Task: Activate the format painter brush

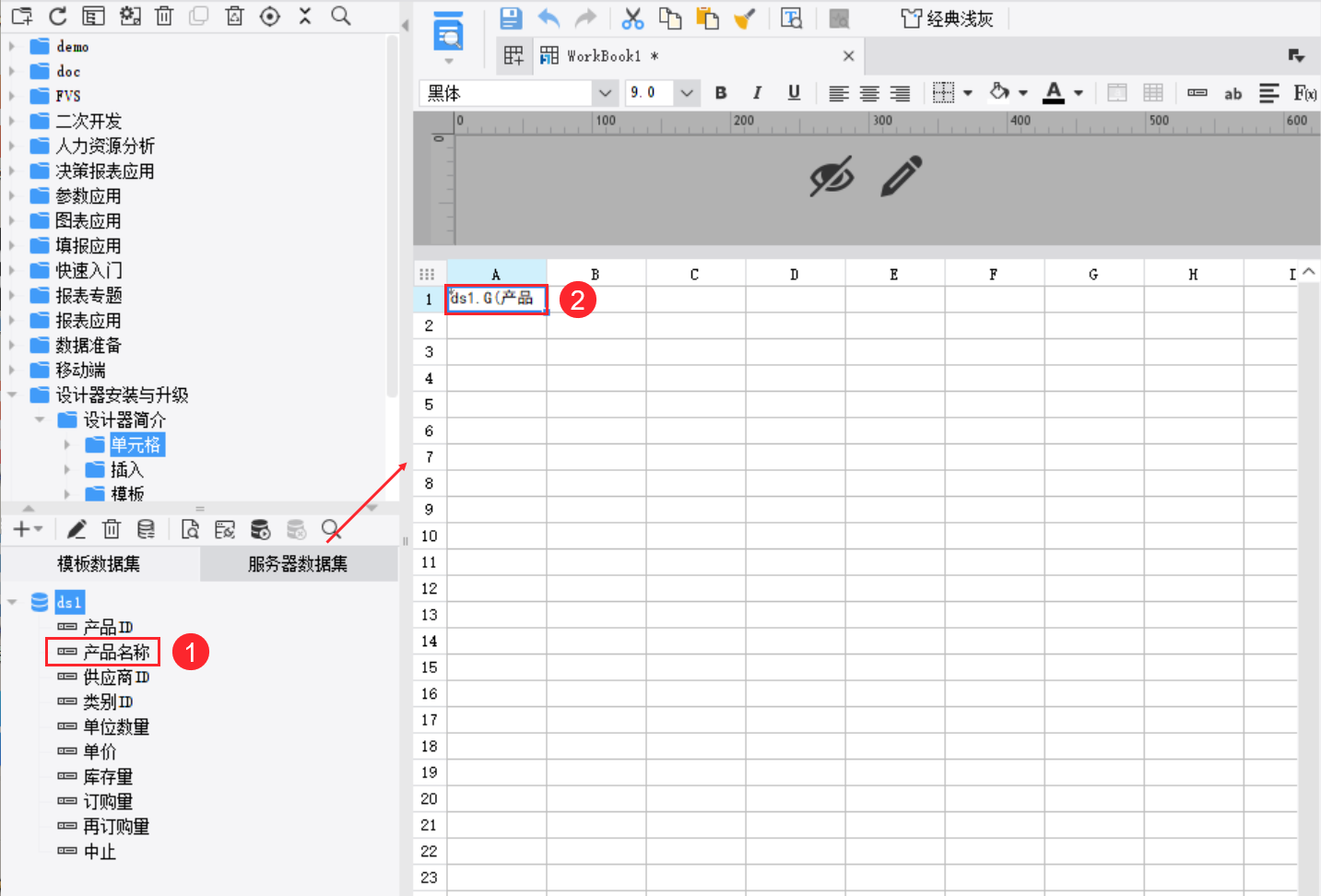Action: click(745, 18)
